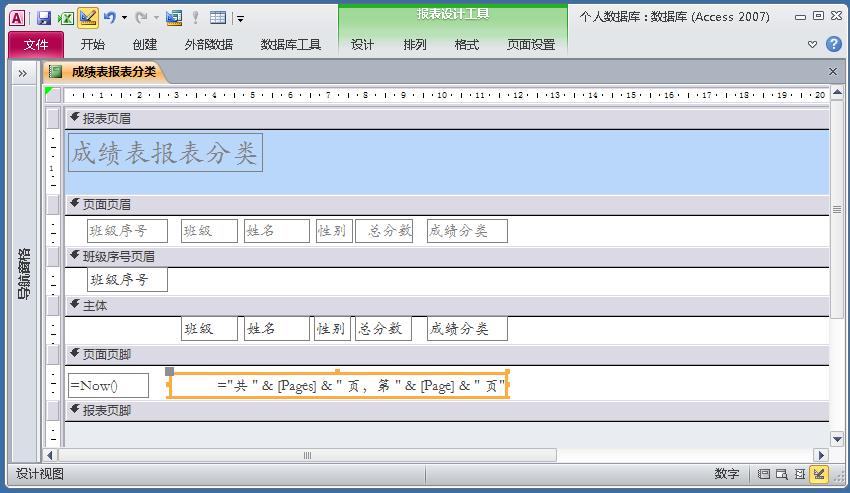Open the 外部数据 ribbon tab

click(x=209, y=44)
